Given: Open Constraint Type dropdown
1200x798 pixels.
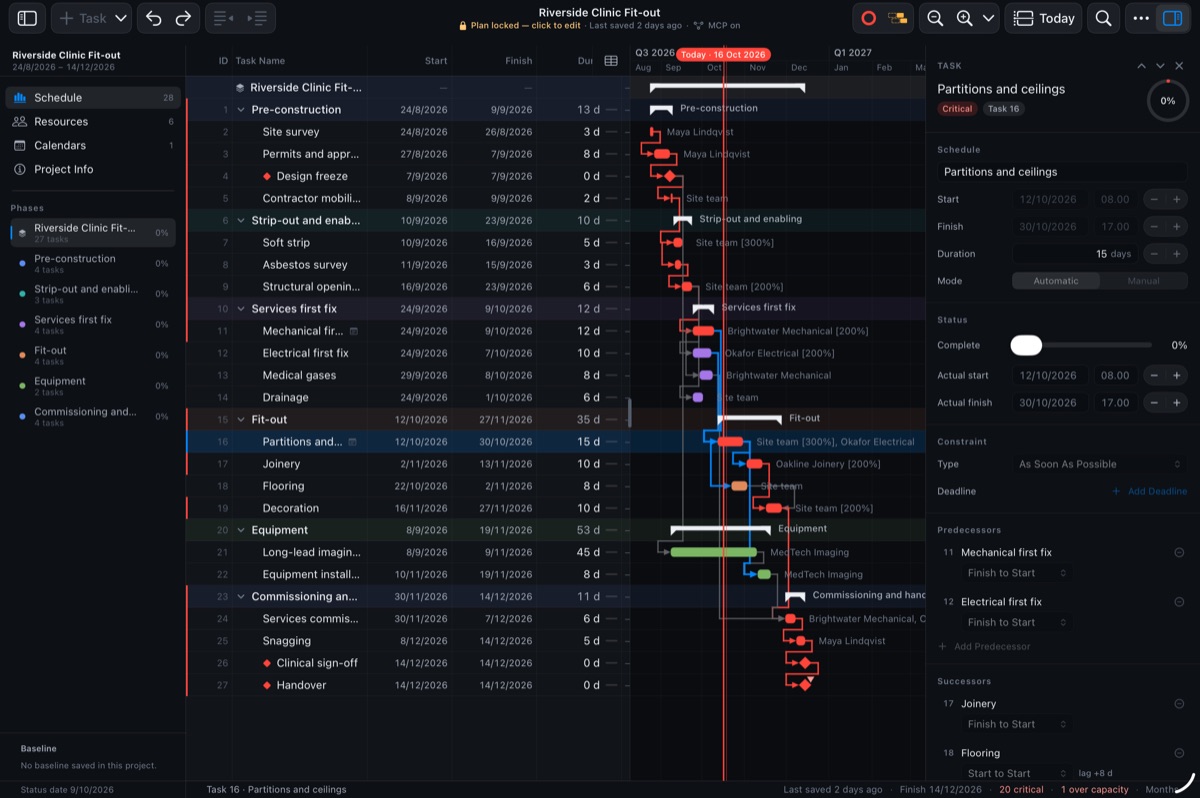Looking at the screenshot, I should coord(1099,464).
